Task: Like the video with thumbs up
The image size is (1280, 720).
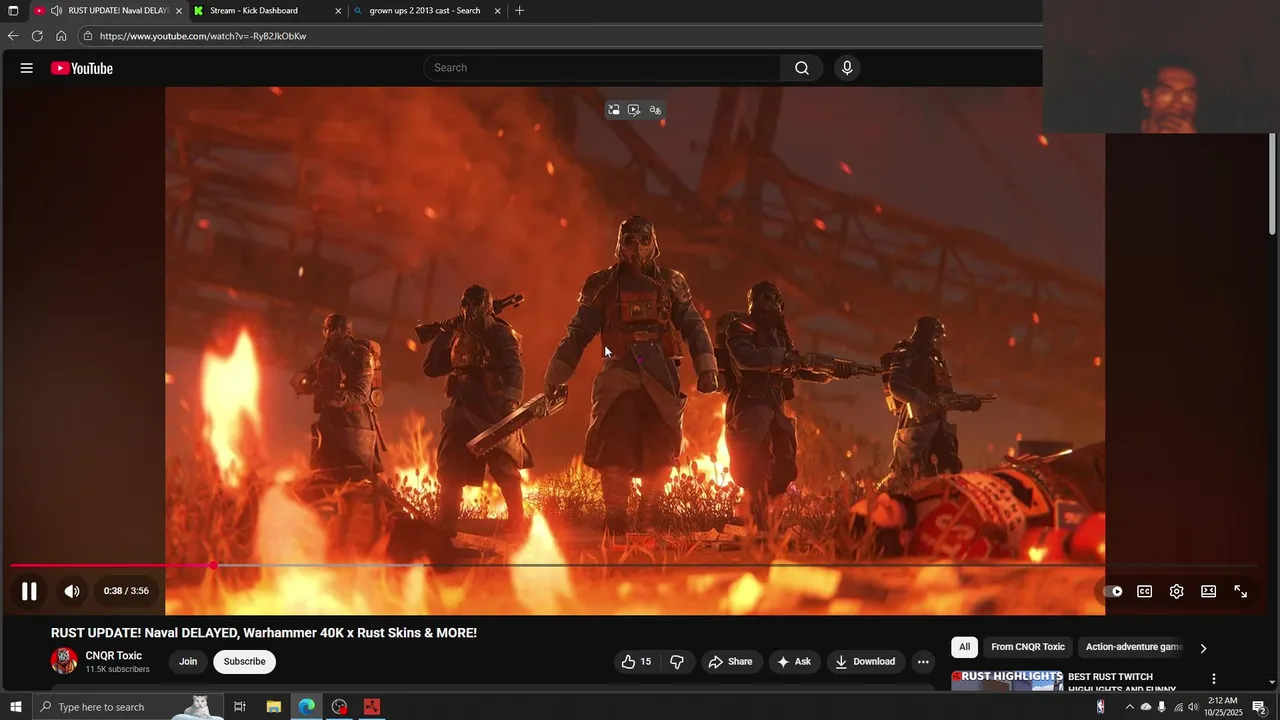Action: pos(636,661)
